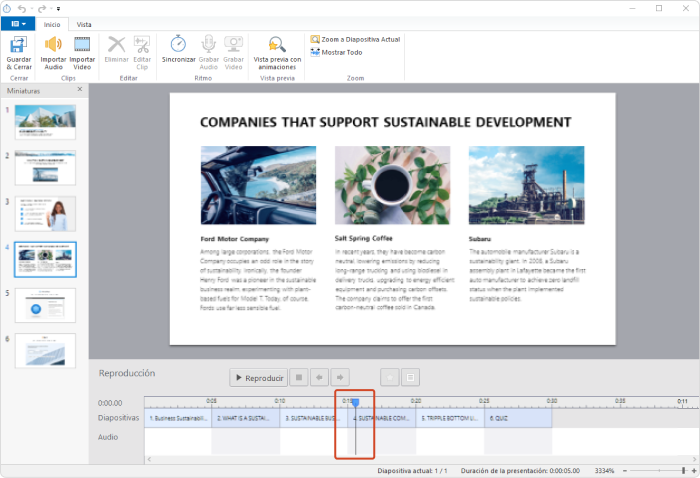Click the Eliminar icon
The width and height of the screenshot is (700, 478).
(x=117, y=49)
